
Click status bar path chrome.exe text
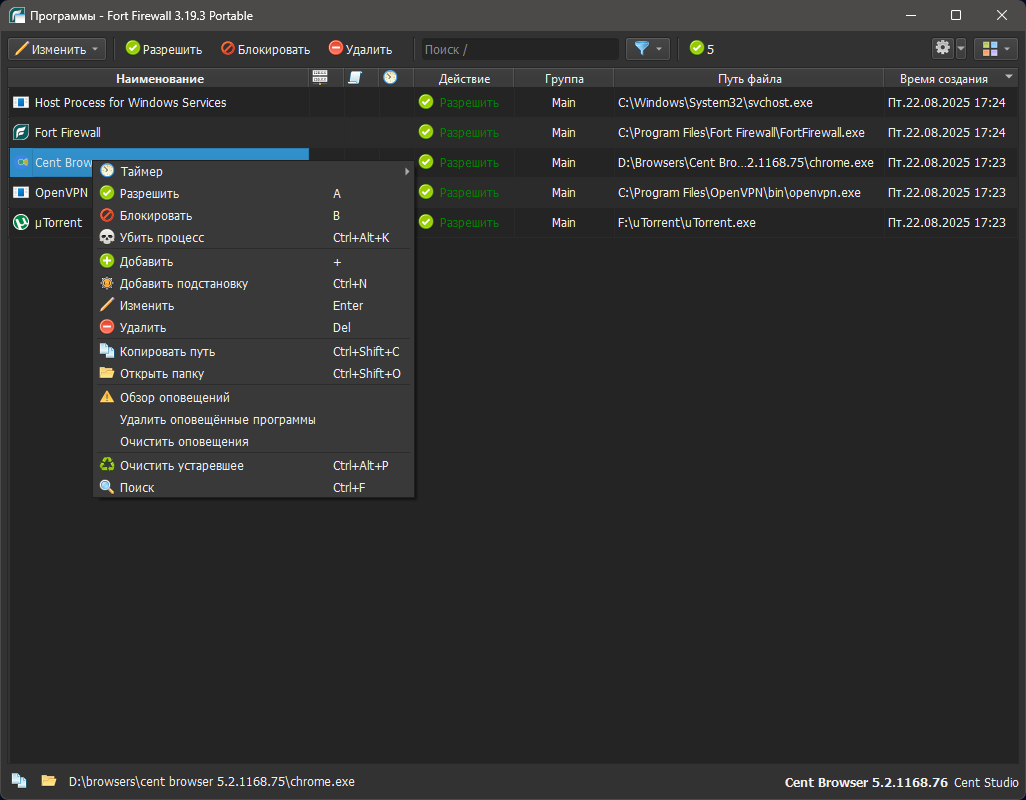tap(212, 782)
